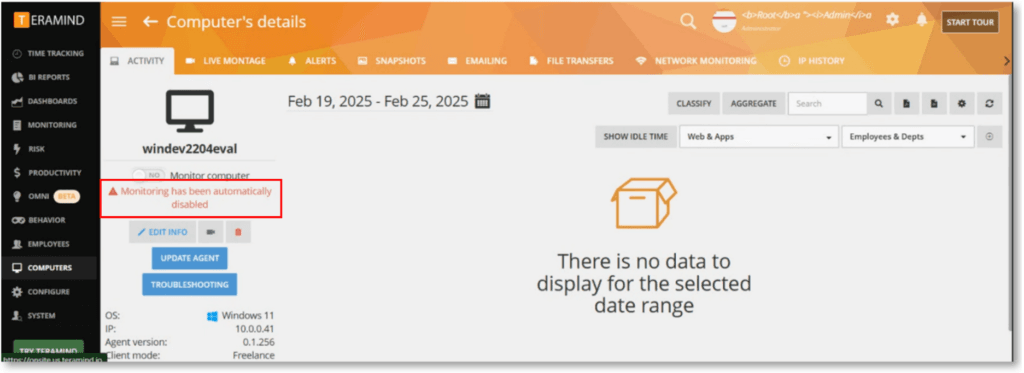Open the IP History tab

812,61
